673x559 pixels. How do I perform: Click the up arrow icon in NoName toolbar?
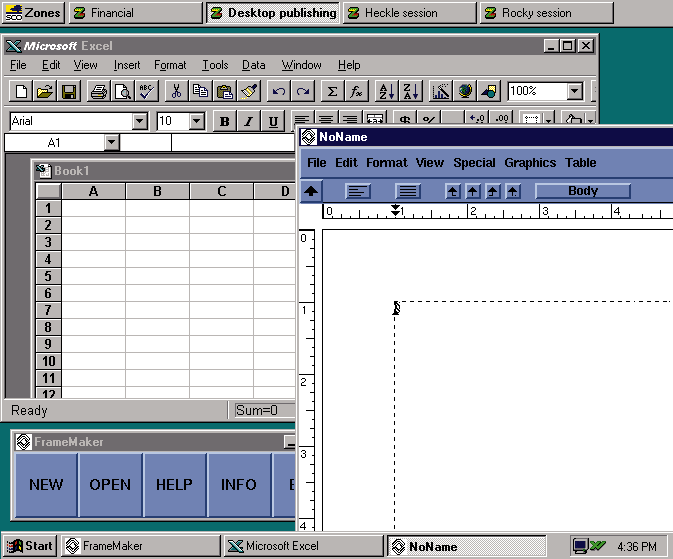click(311, 191)
